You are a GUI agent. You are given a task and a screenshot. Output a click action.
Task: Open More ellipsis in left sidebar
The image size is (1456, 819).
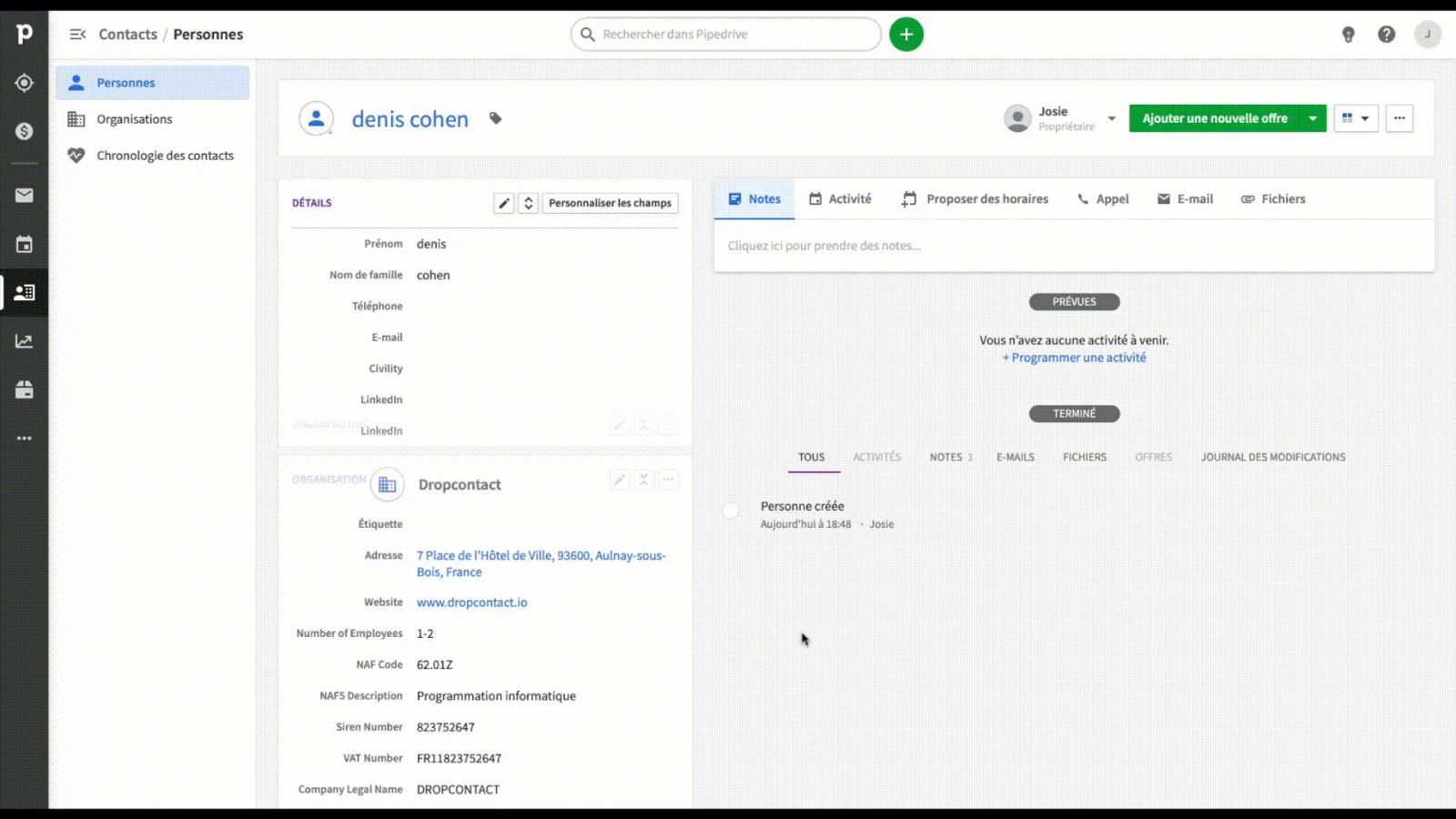click(x=25, y=438)
